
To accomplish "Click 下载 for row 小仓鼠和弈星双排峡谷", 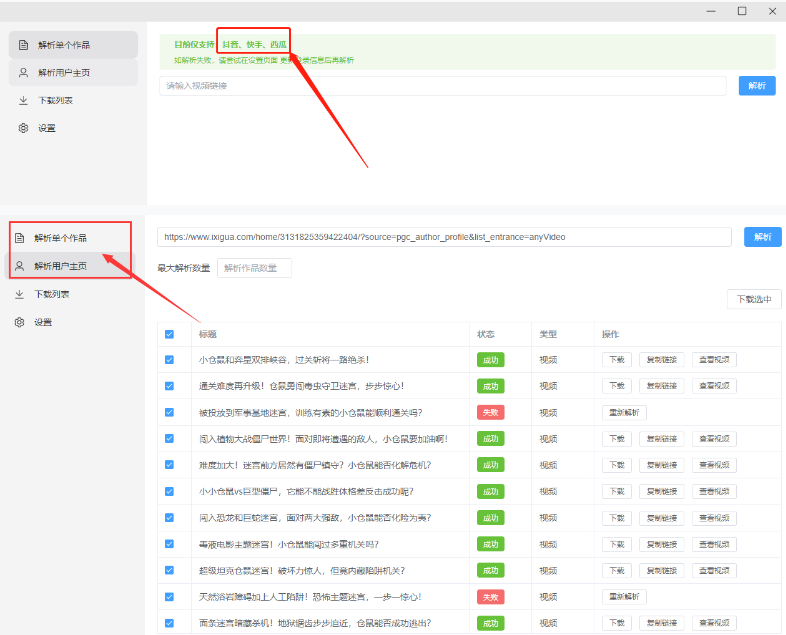I will click(x=617, y=360).
